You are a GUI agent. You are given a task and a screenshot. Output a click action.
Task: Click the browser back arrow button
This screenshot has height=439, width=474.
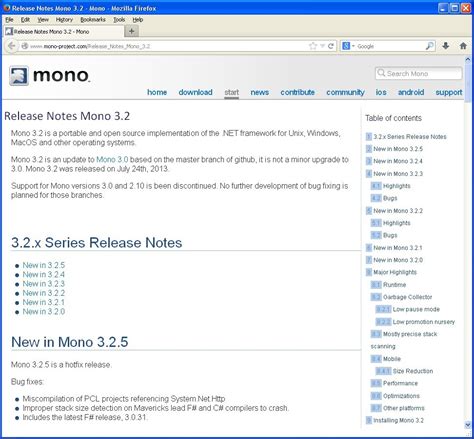[x=12, y=46]
